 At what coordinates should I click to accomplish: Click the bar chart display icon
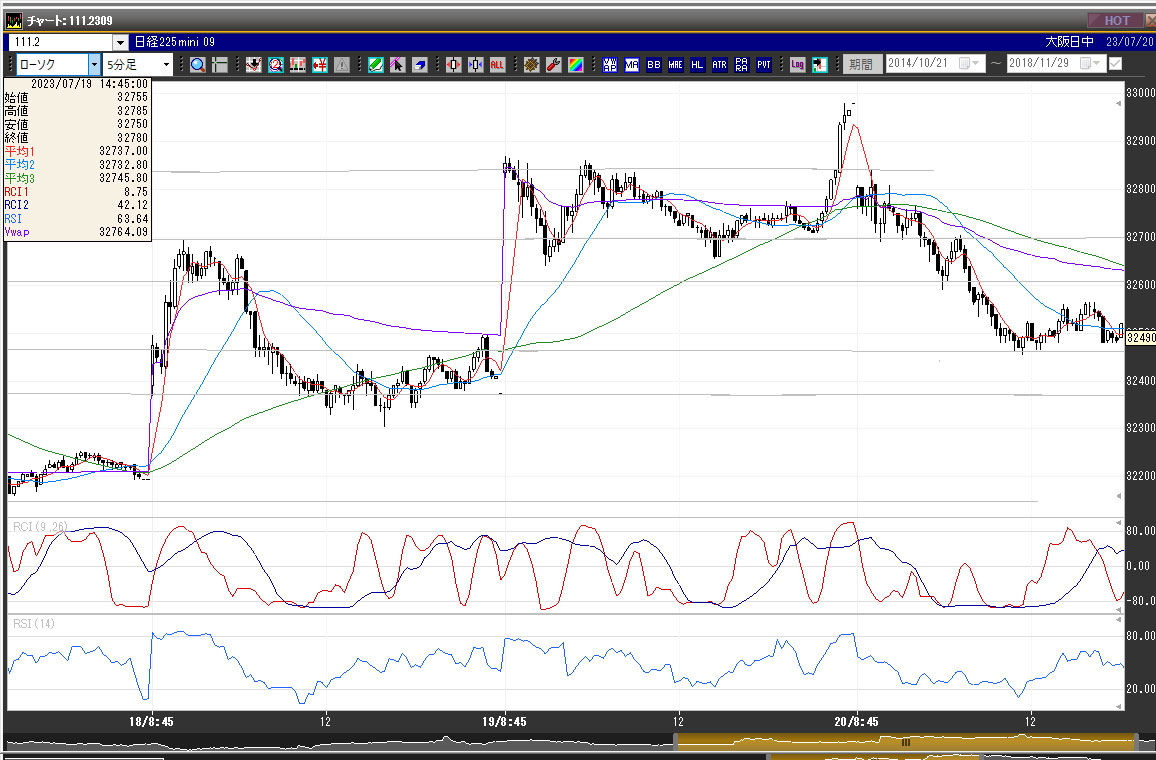(x=298, y=65)
